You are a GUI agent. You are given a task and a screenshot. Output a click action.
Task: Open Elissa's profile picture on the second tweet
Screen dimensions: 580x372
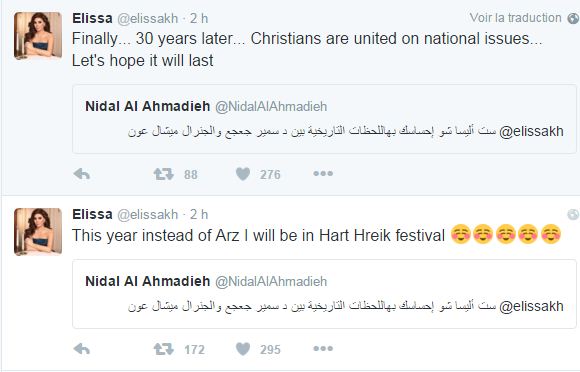coord(38,231)
